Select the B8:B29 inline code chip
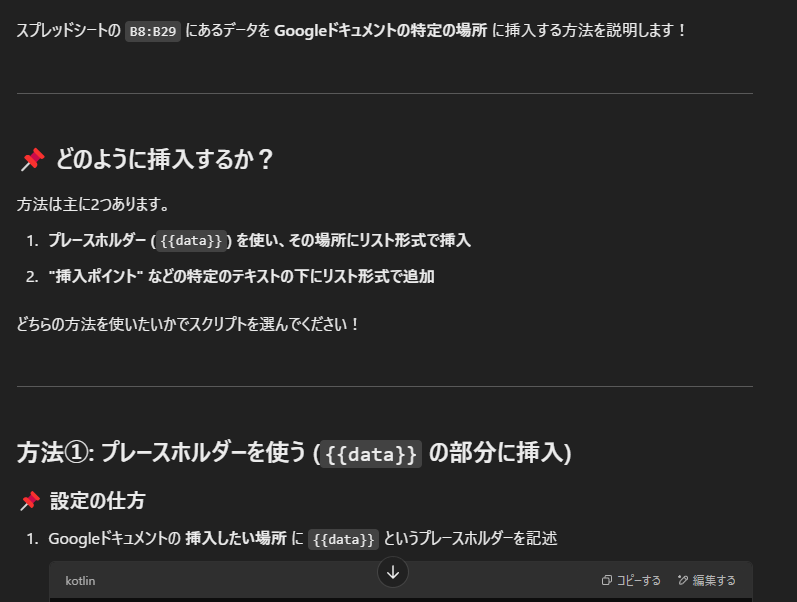The width and height of the screenshot is (797, 602). pos(152,32)
